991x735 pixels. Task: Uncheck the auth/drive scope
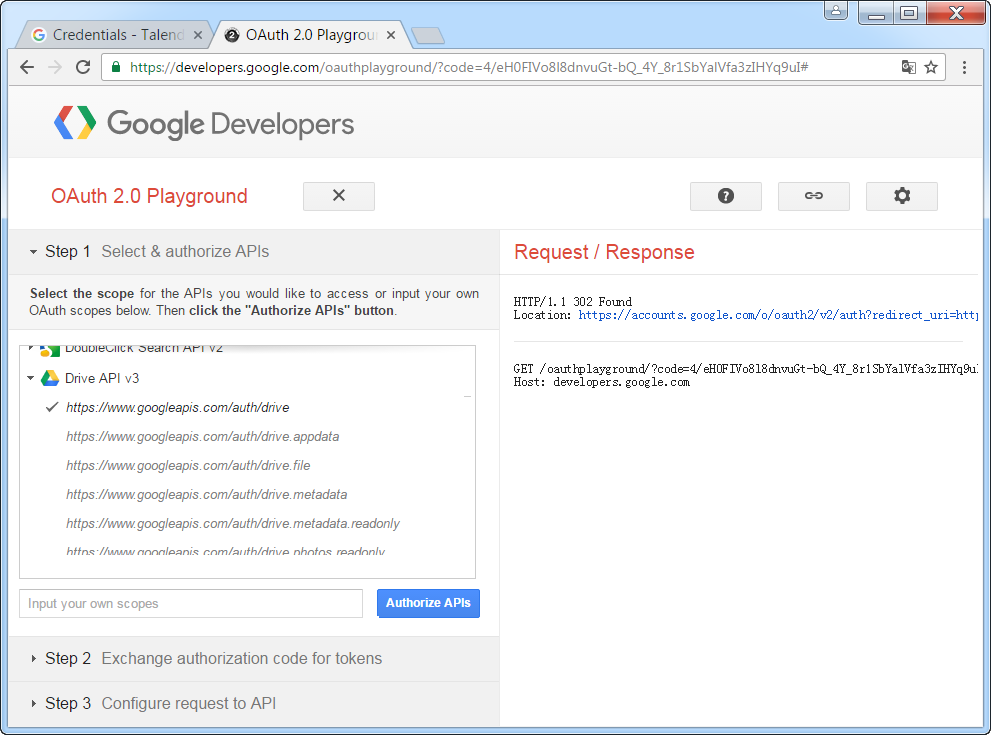(177, 408)
